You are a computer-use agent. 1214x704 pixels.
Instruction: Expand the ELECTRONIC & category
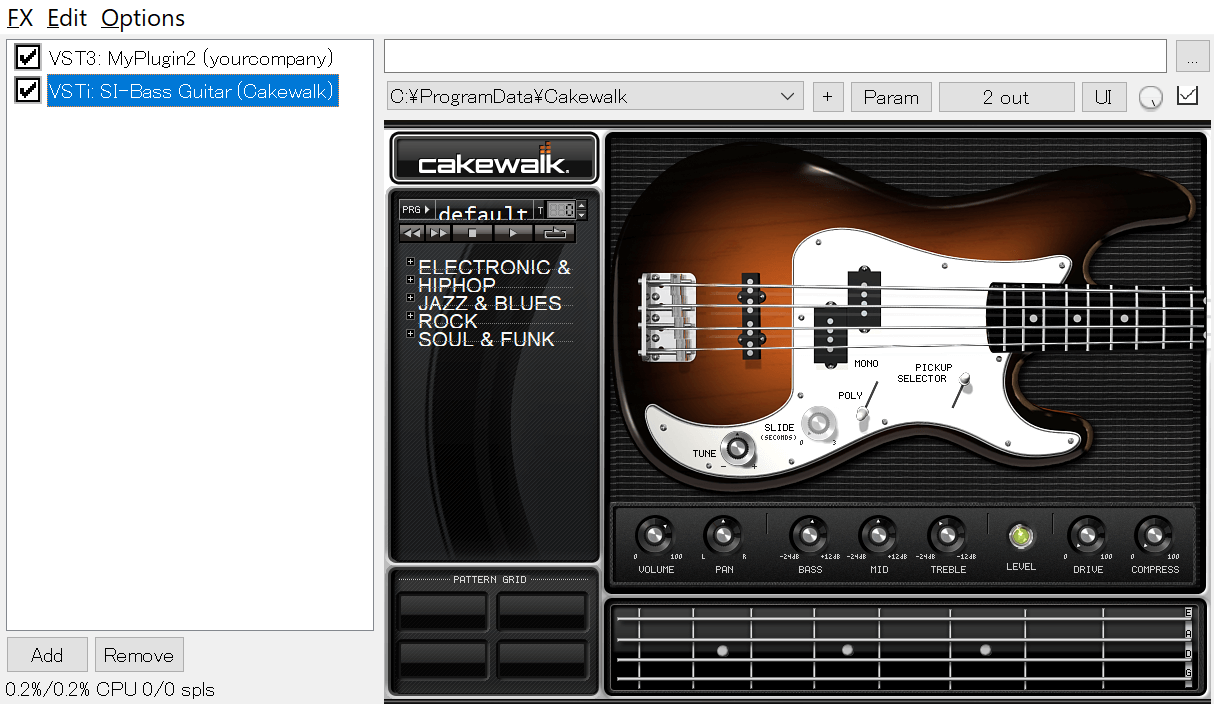(x=410, y=263)
